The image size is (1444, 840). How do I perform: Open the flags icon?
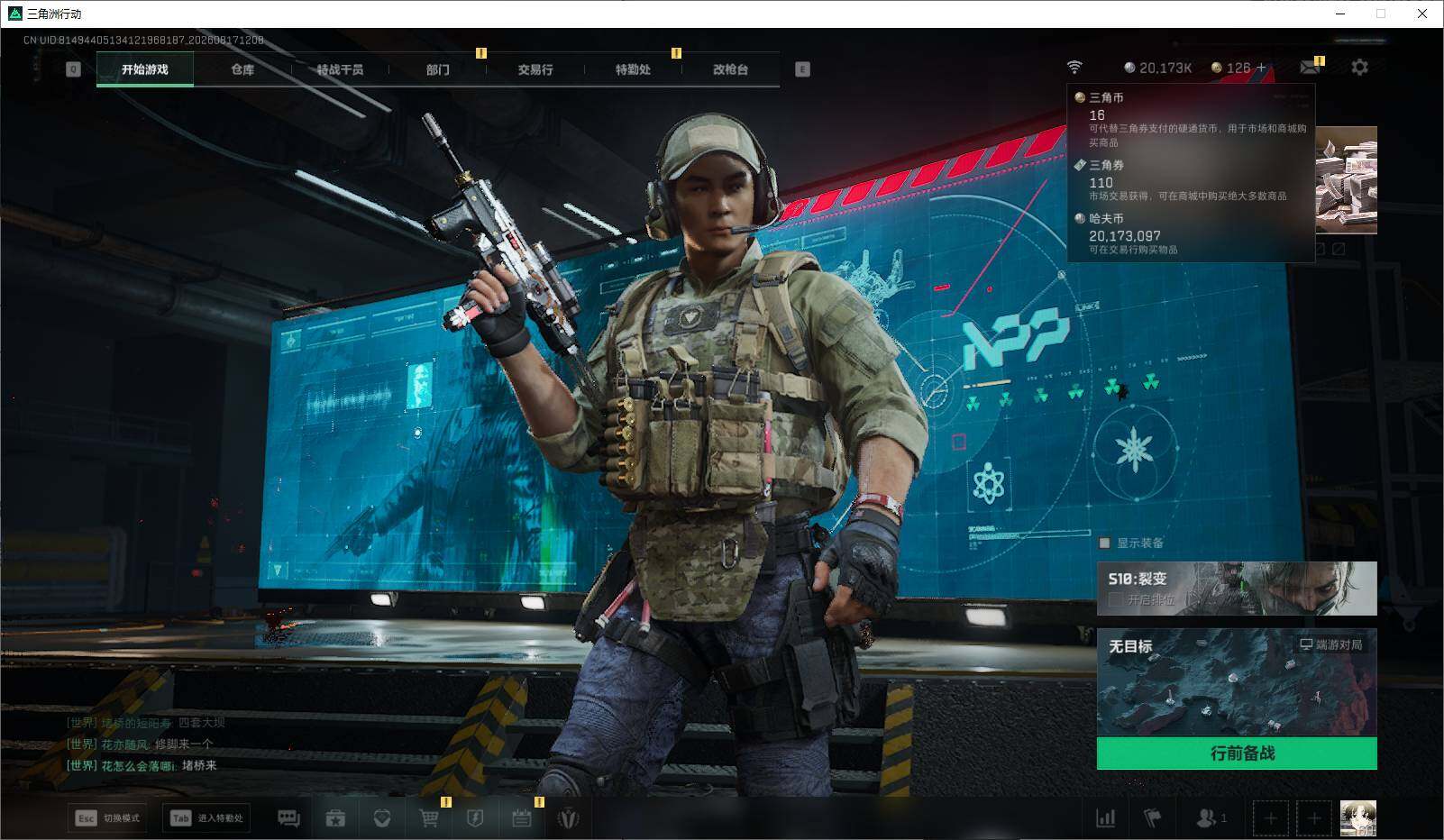[x=1152, y=817]
